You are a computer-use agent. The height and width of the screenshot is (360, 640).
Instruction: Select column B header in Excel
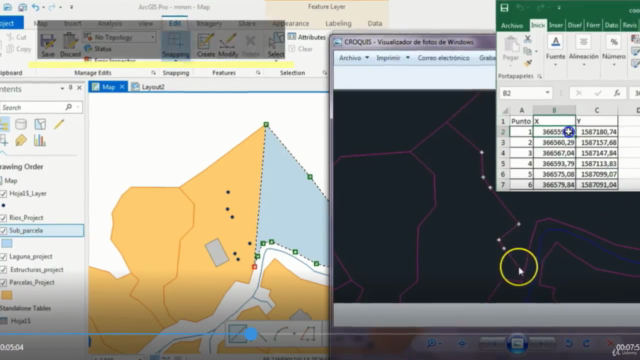[x=554, y=110]
